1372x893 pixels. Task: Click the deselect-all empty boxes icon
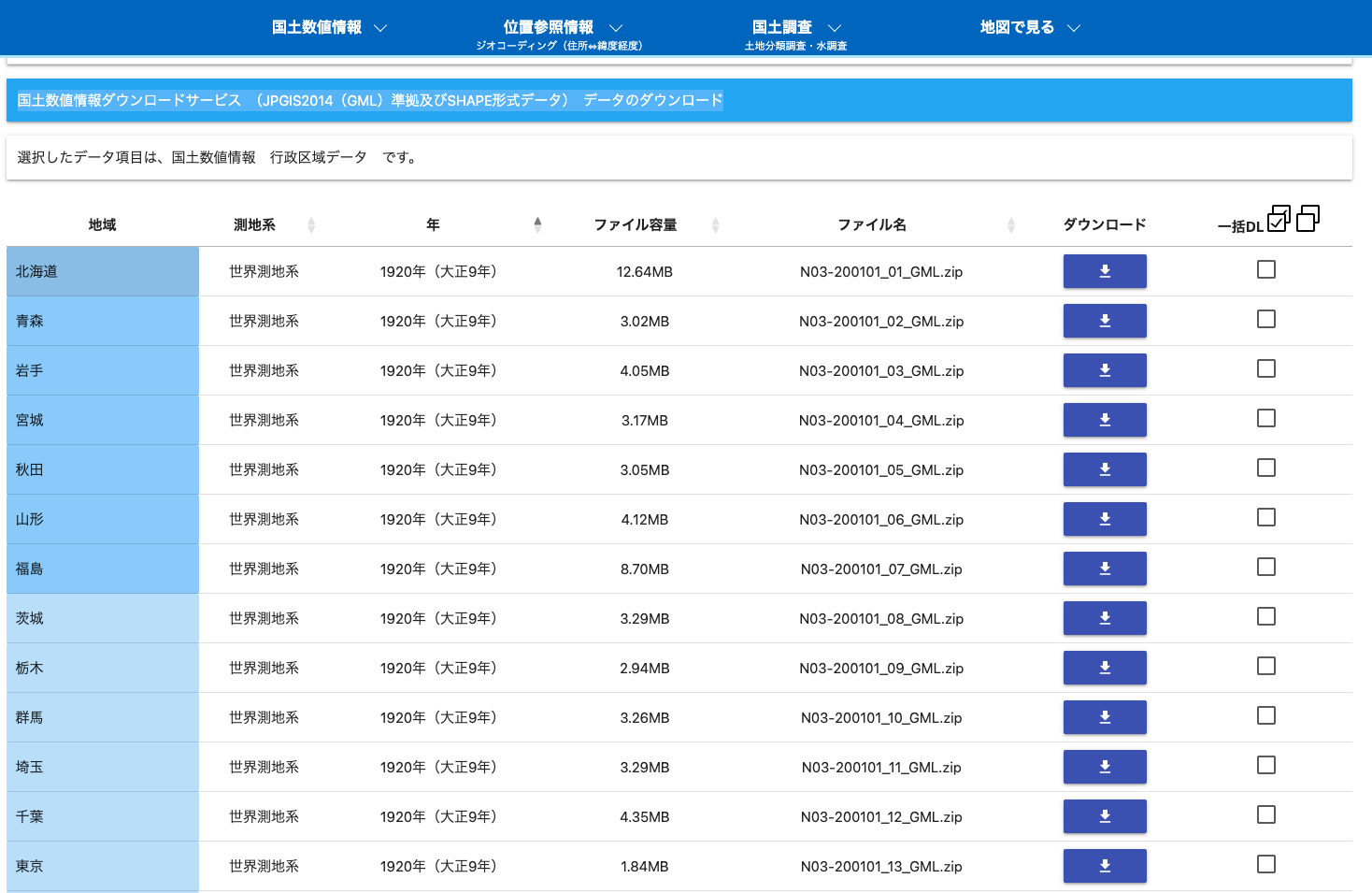point(1308,219)
